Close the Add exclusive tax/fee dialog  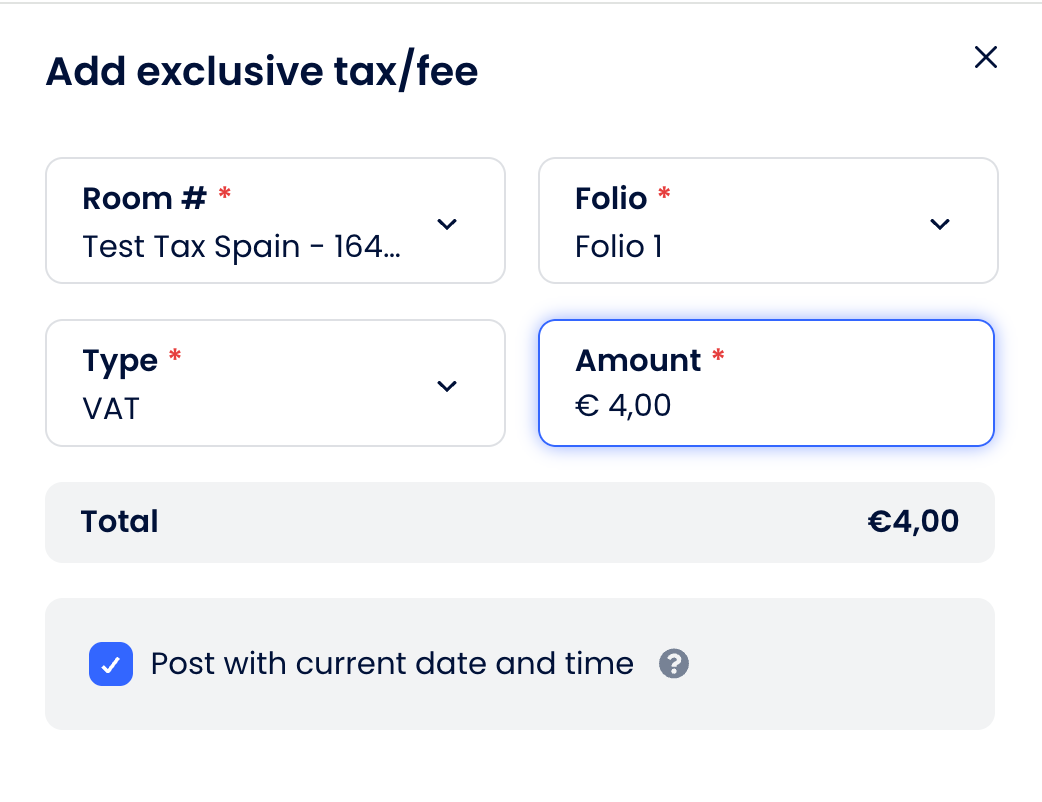[x=986, y=58]
